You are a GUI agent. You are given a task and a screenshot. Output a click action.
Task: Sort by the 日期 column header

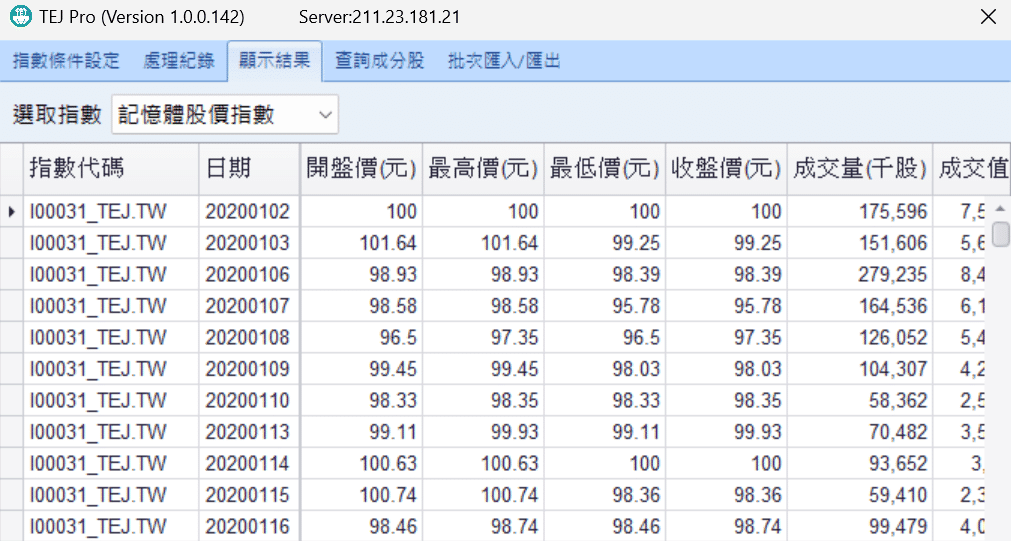(x=248, y=168)
